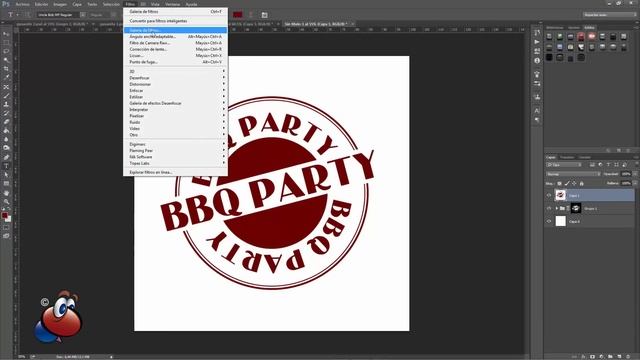The image size is (640, 360).
Task: Click the background color swatch
Action: pos(8,219)
